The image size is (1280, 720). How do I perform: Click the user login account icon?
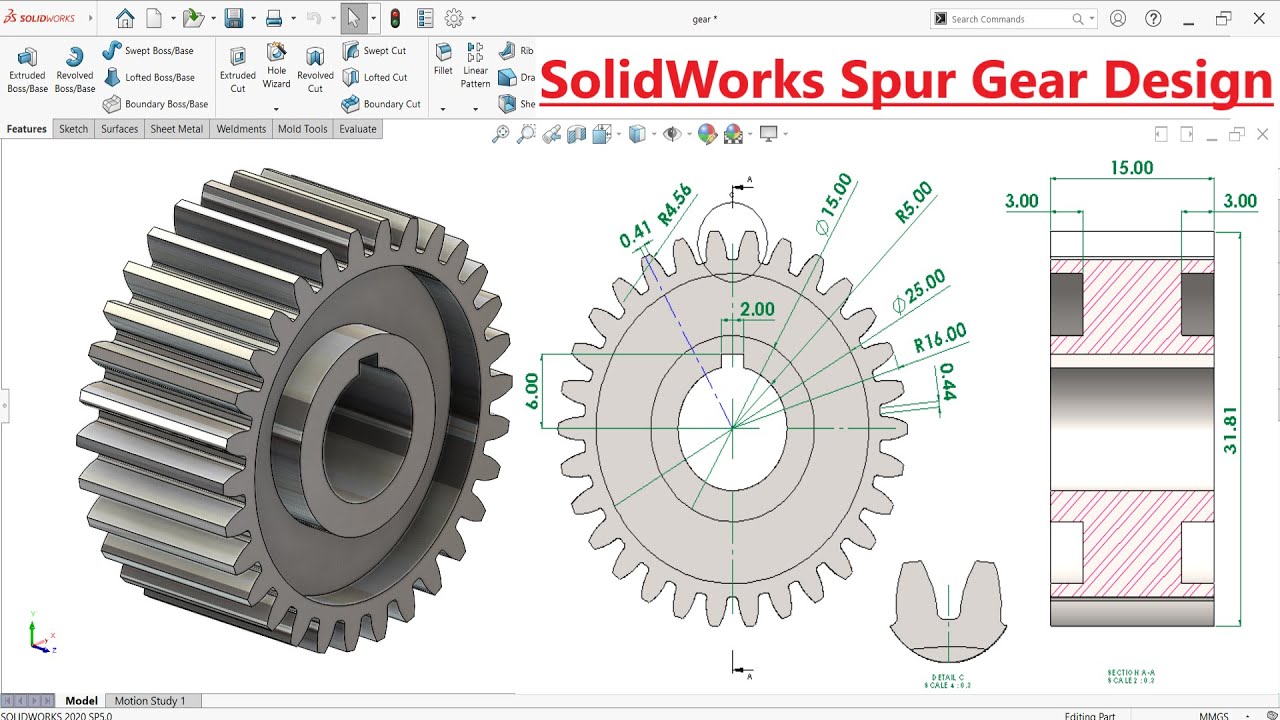point(1118,18)
